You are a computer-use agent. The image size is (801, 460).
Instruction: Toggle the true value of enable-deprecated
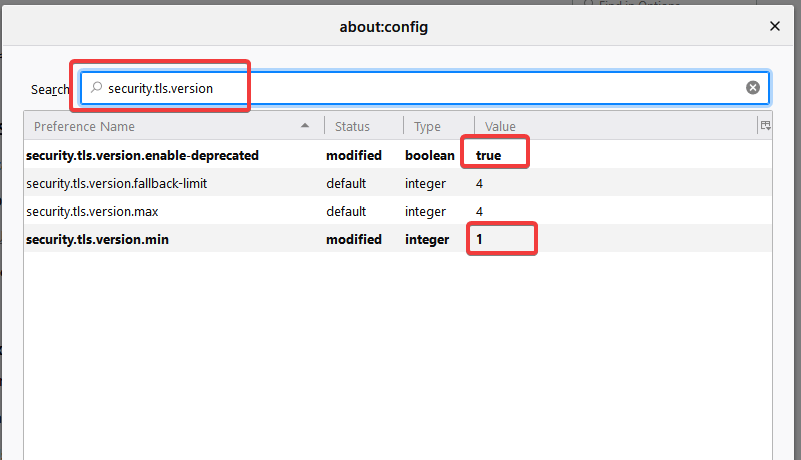(488, 156)
